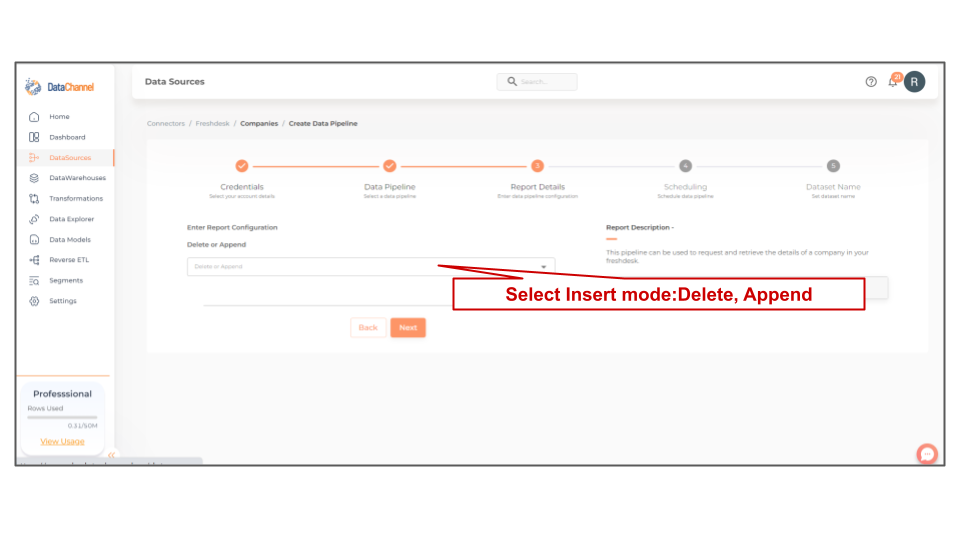The height and width of the screenshot is (540, 960).
Task: Click the Scheduling step label
Action: pyautogui.click(x=685, y=187)
